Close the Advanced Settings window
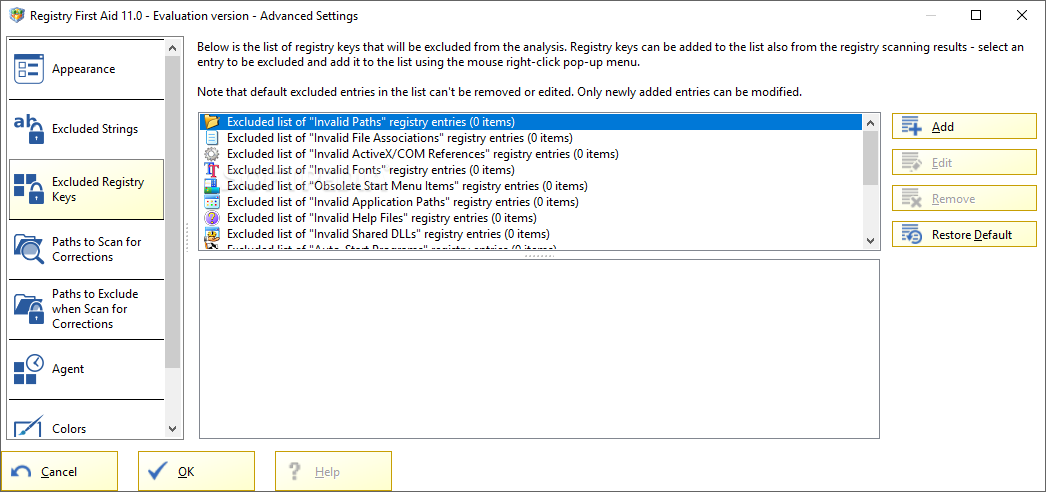Viewport: 1046px width, 492px height. pyautogui.click(x=1021, y=15)
